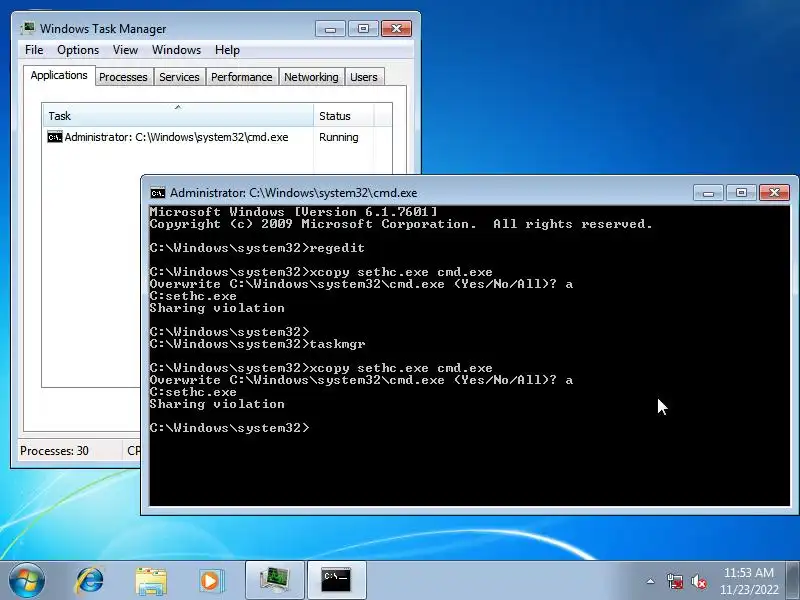The width and height of the screenshot is (800, 600).
Task: Click the network status tray icon
Action: click(x=675, y=581)
